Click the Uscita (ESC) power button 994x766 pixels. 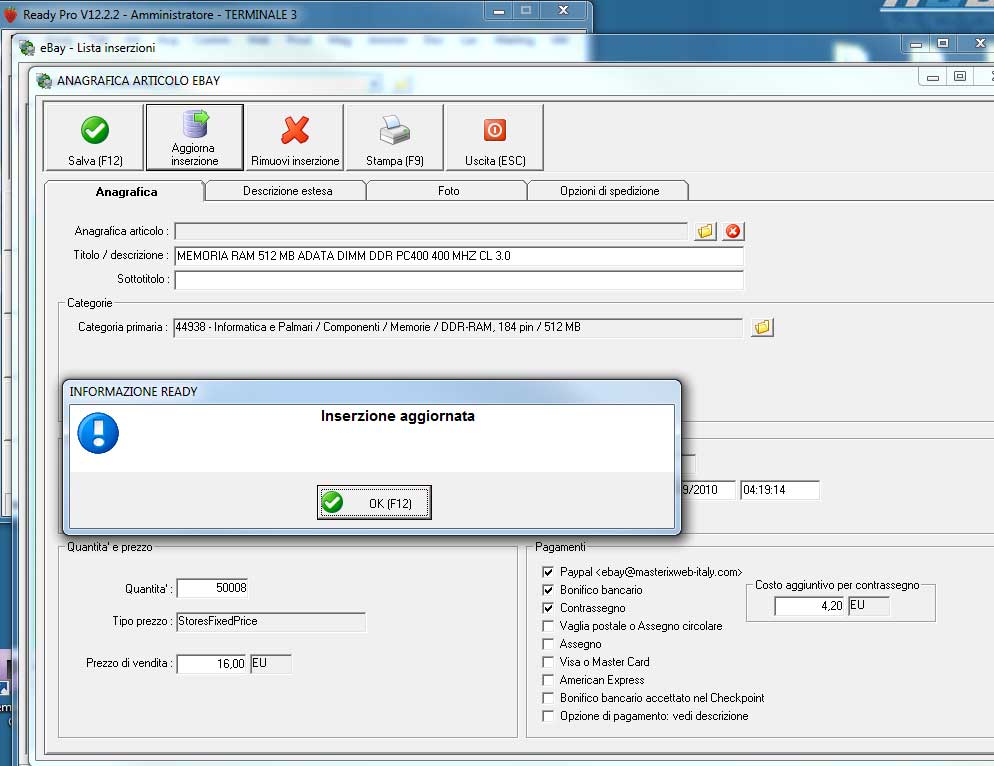[495, 138]
